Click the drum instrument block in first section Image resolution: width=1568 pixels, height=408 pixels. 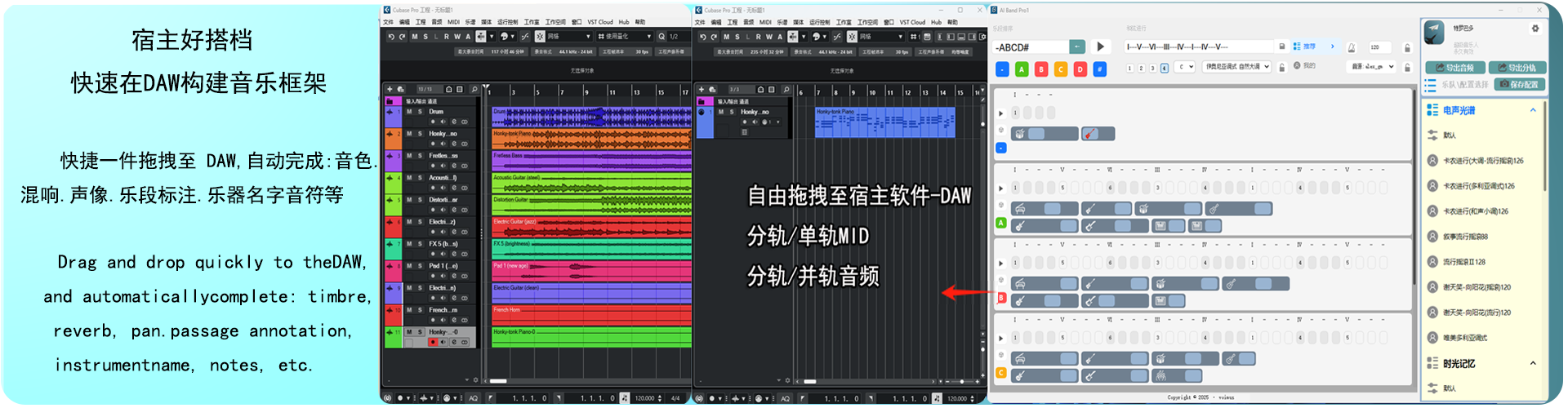click(1045, 134)
